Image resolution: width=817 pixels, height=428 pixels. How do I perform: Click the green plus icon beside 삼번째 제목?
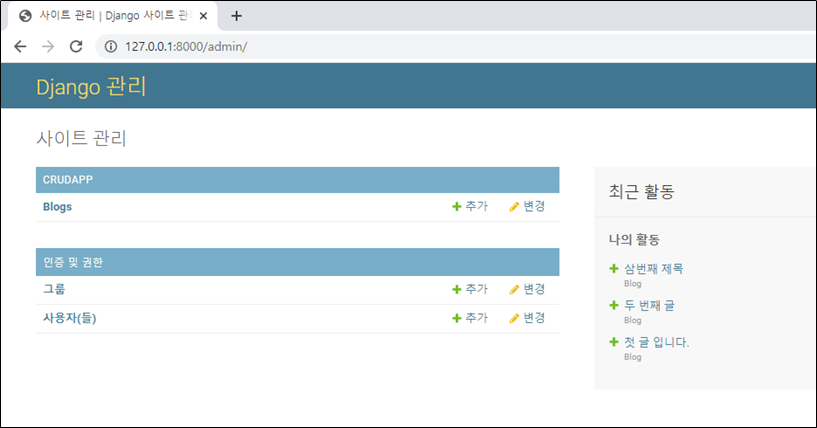pyautogui.click(x=614, y=268)
